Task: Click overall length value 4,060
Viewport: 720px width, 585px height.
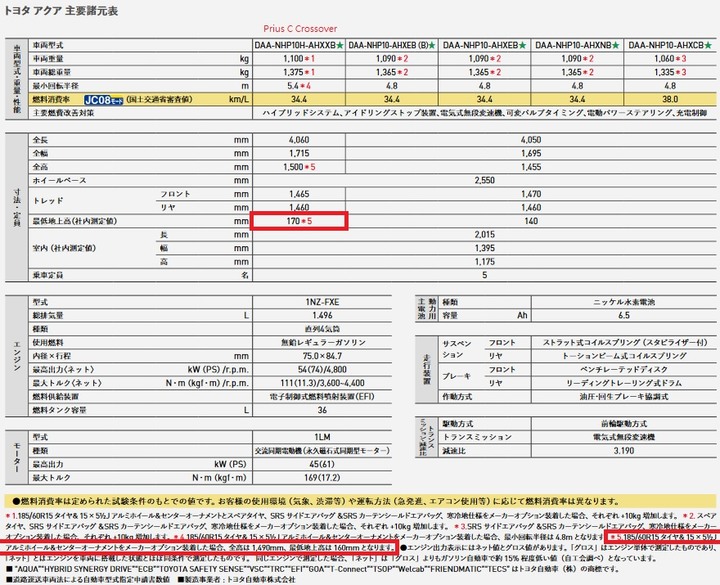Action: [x=299, y=140]
